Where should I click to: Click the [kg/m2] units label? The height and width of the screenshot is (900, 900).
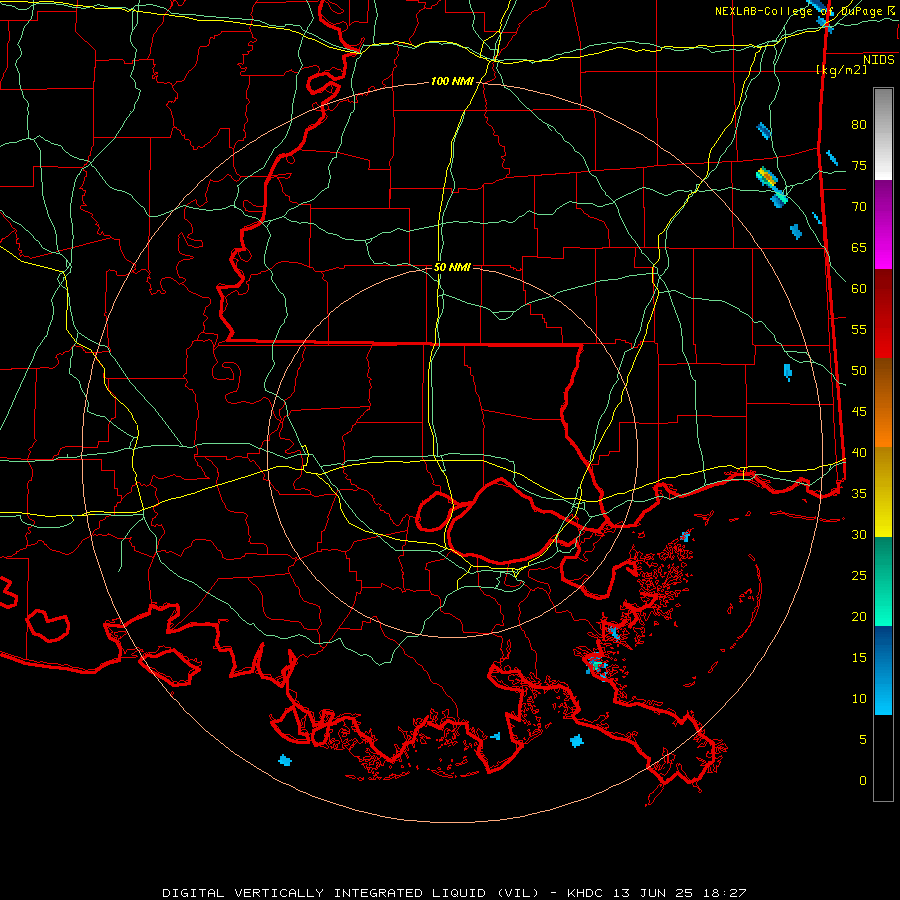(x=842, y=70)
